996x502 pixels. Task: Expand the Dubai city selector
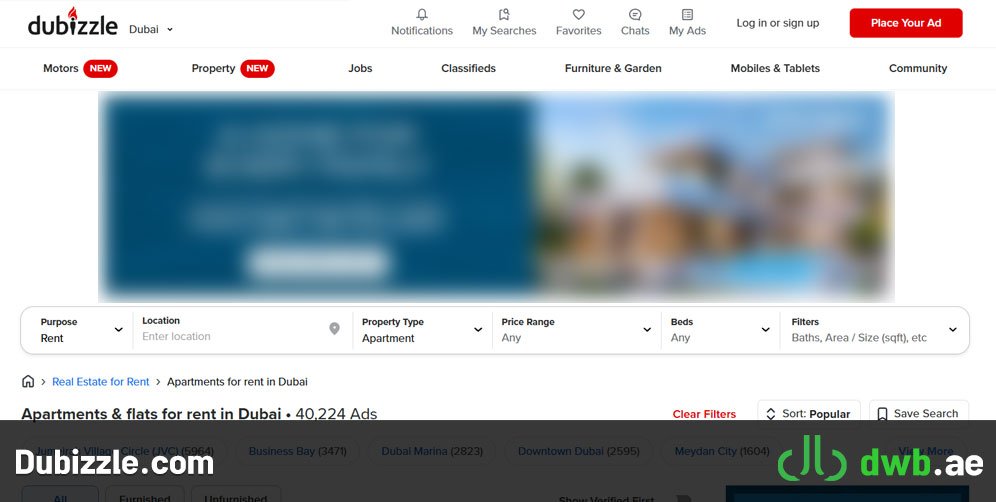pos(151,29)
